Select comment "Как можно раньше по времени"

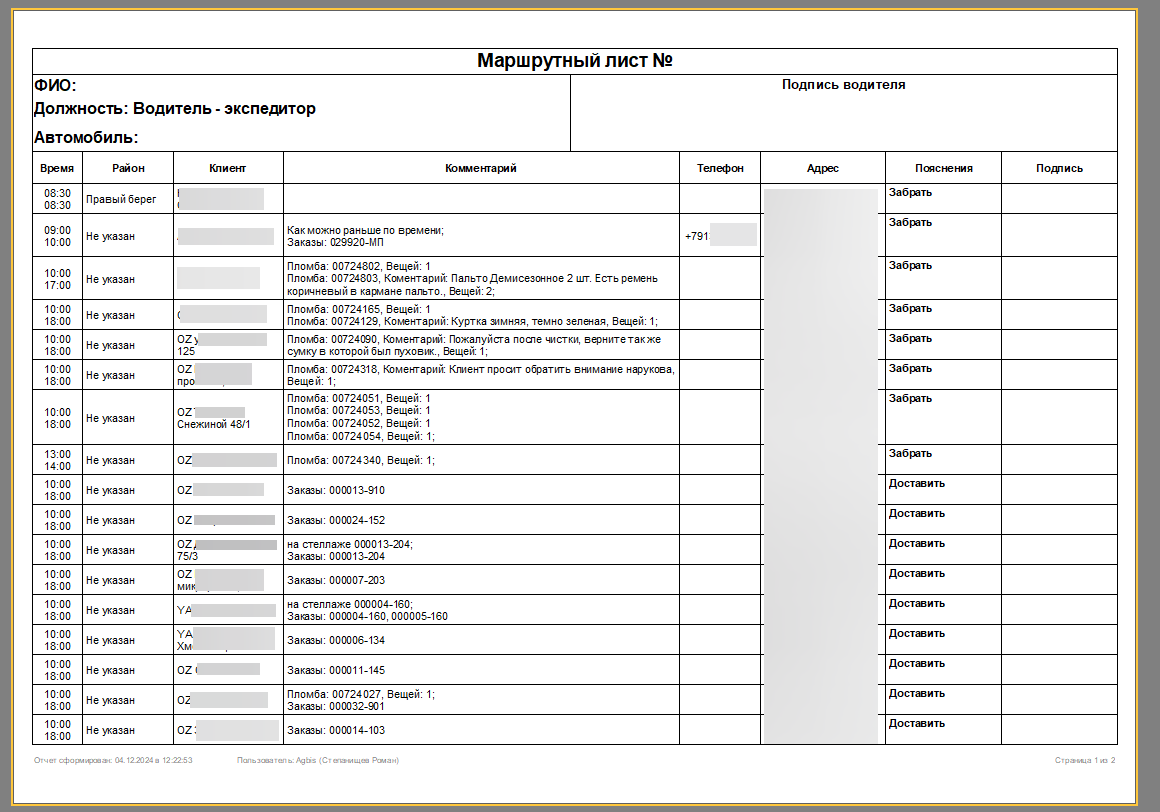pyautogui.click(x=365, y=230)
